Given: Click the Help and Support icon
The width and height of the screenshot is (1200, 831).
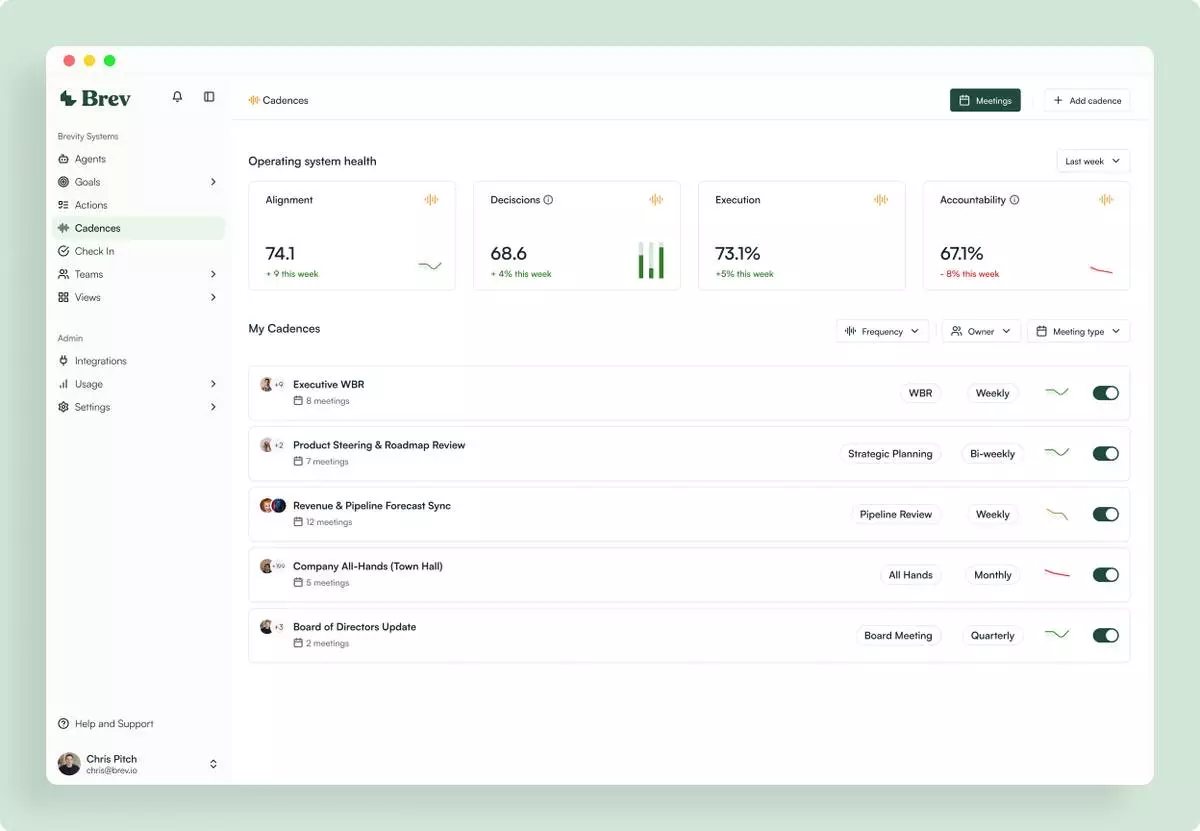Looking at the screenshot, I should tap(64, 724).
